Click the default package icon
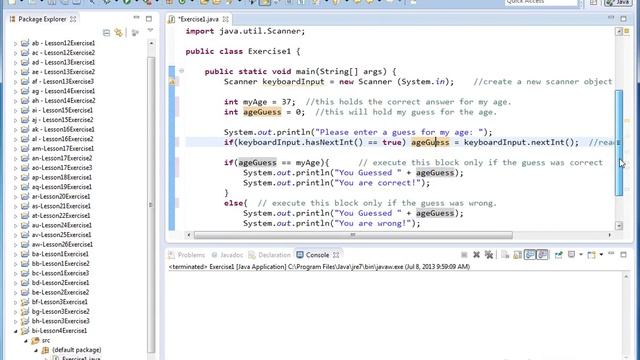The height and width of the screenshot is (360, 640). point(45,350)
